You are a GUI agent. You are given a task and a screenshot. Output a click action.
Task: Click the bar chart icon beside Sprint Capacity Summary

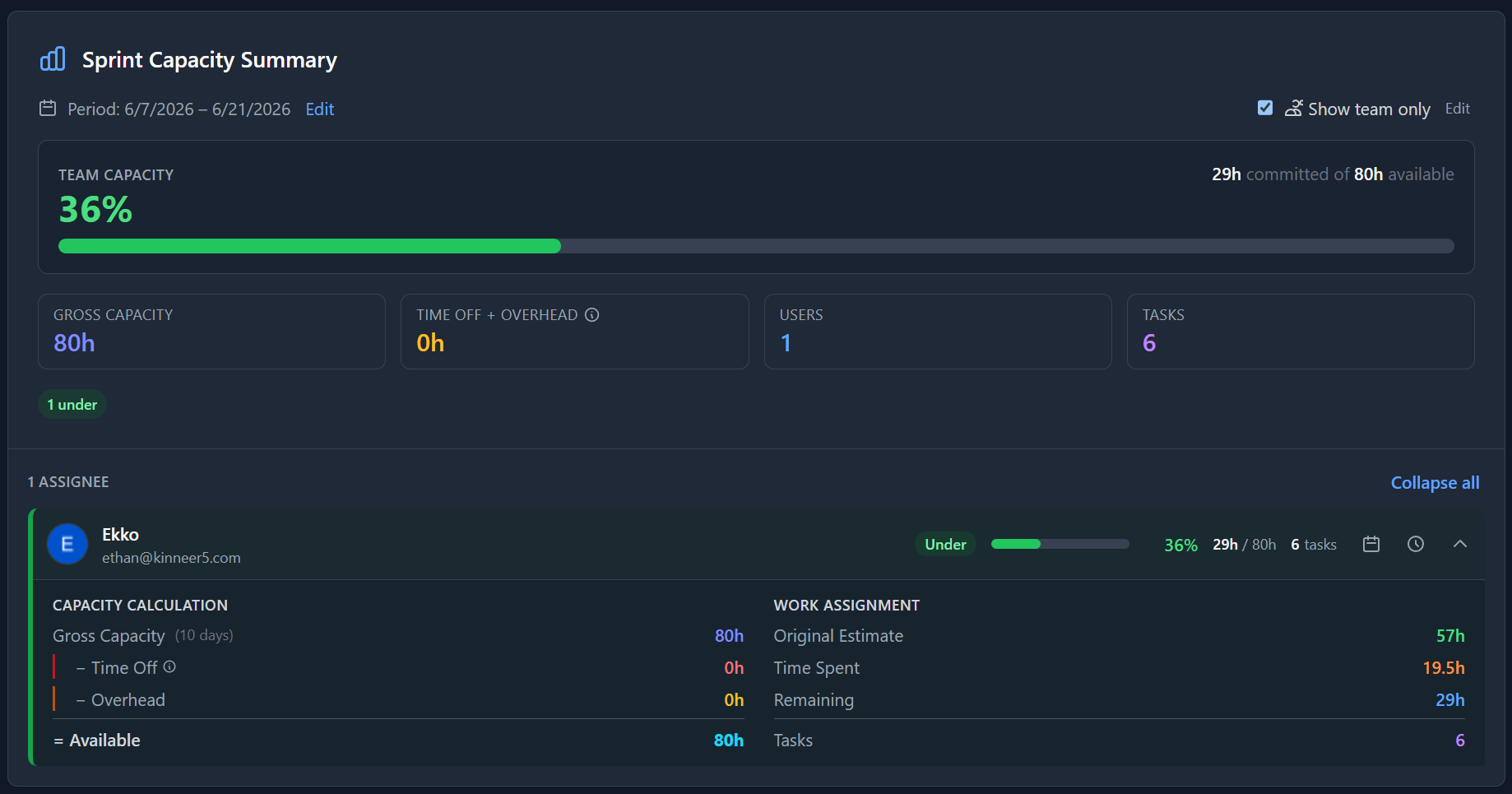53,59
